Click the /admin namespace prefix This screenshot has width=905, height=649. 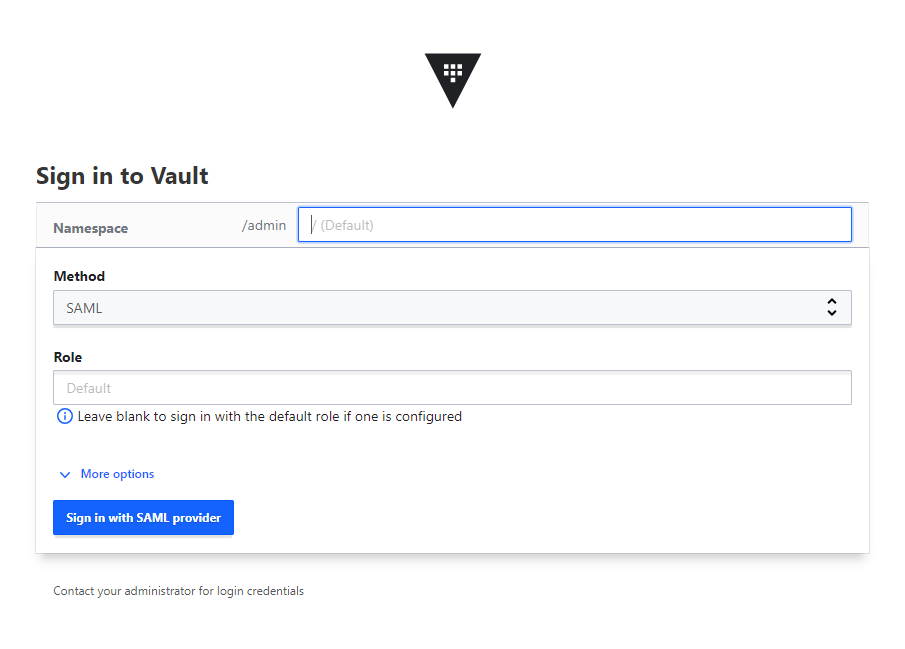point(264,225)
